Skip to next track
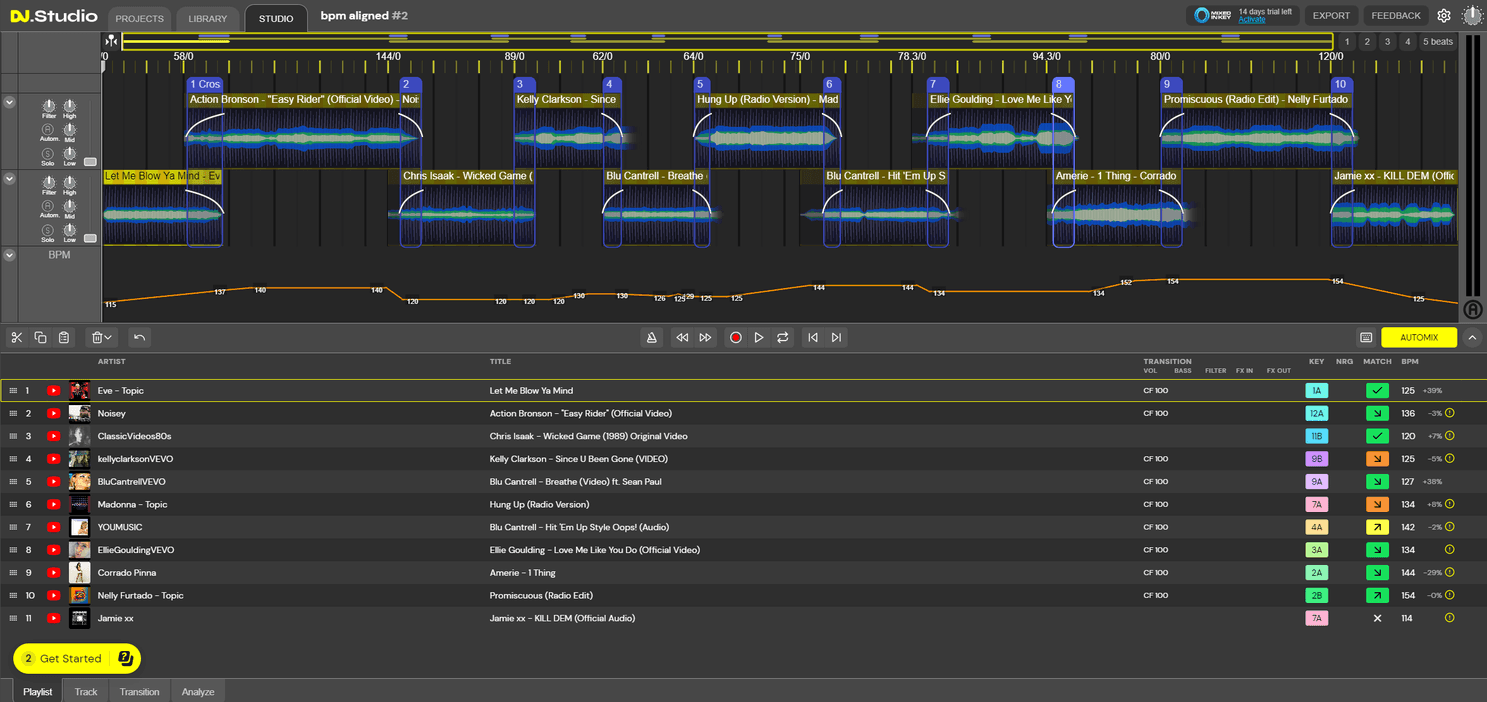The width and height of the screenshot is (1487, 702). [837, 338]
